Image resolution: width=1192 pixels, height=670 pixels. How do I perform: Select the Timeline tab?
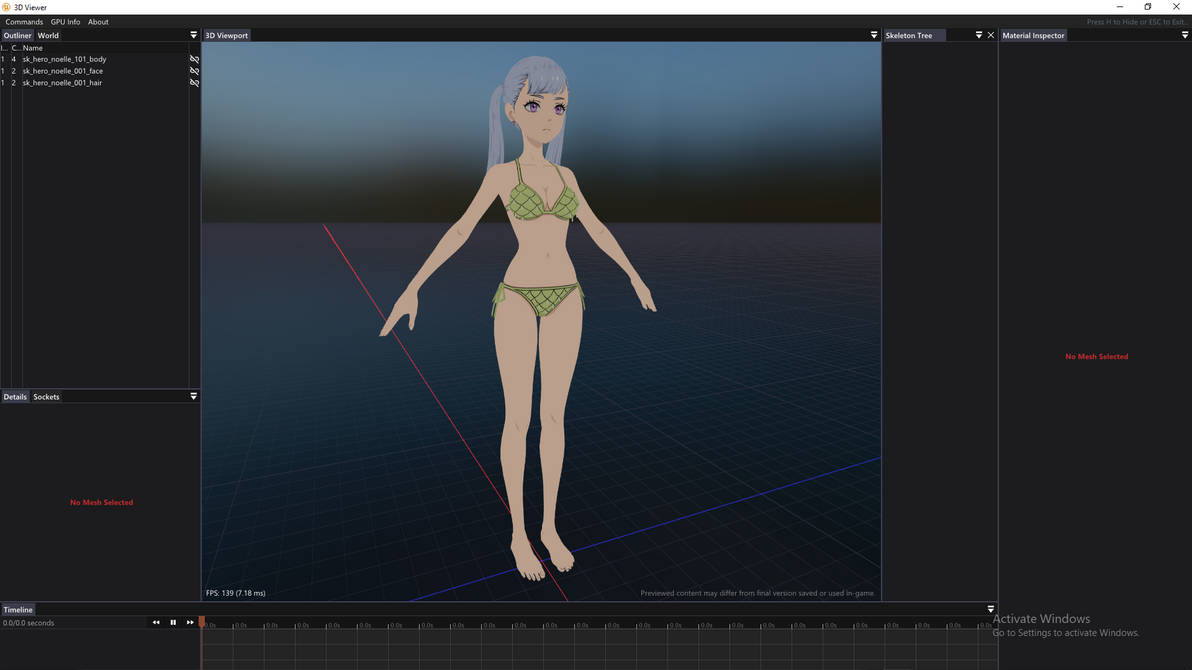point(17,609)
